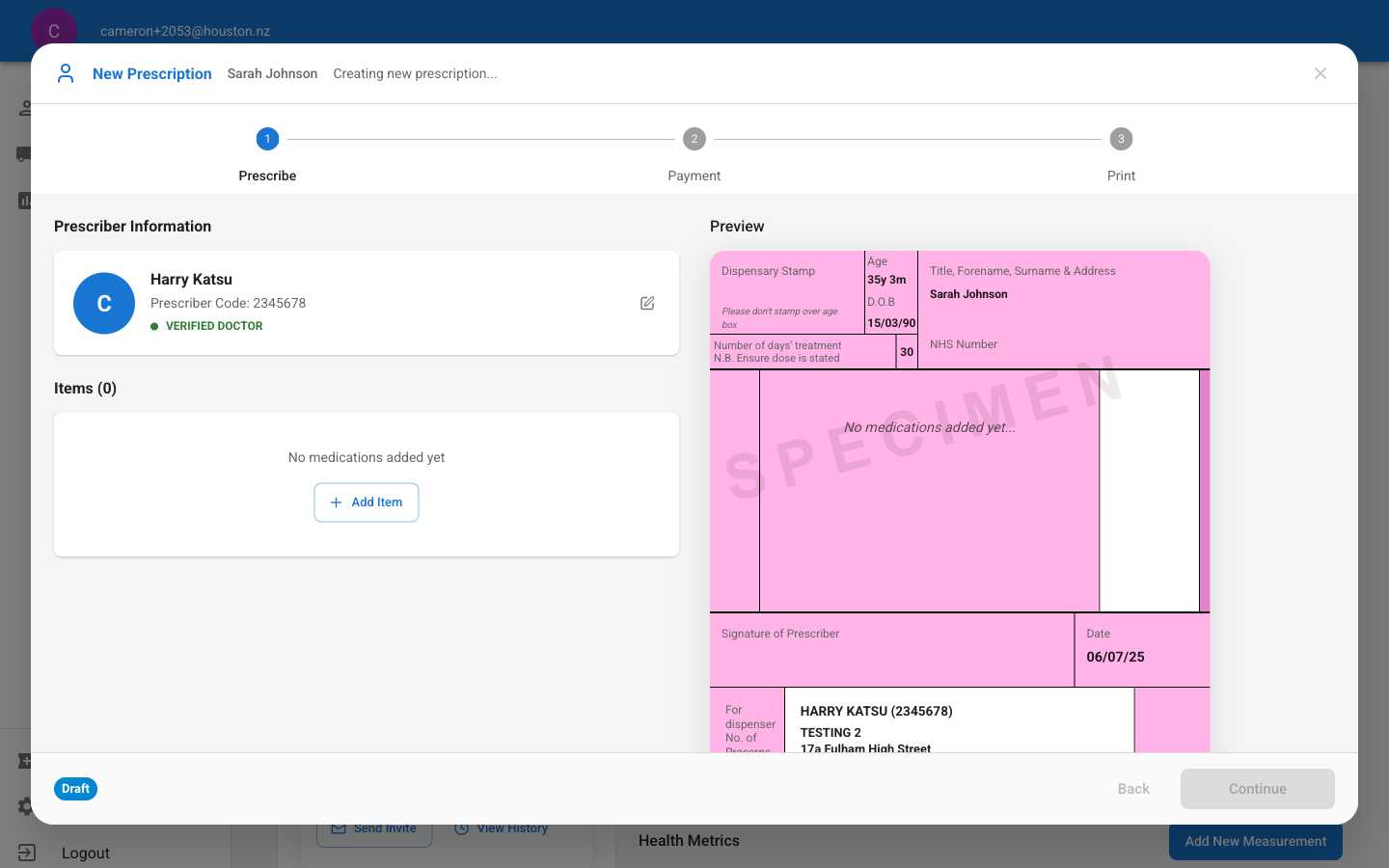The height and width of the screenshot is (868, 1389).
Task: Select the Payment step 2 circle
Action: [694, 139]
